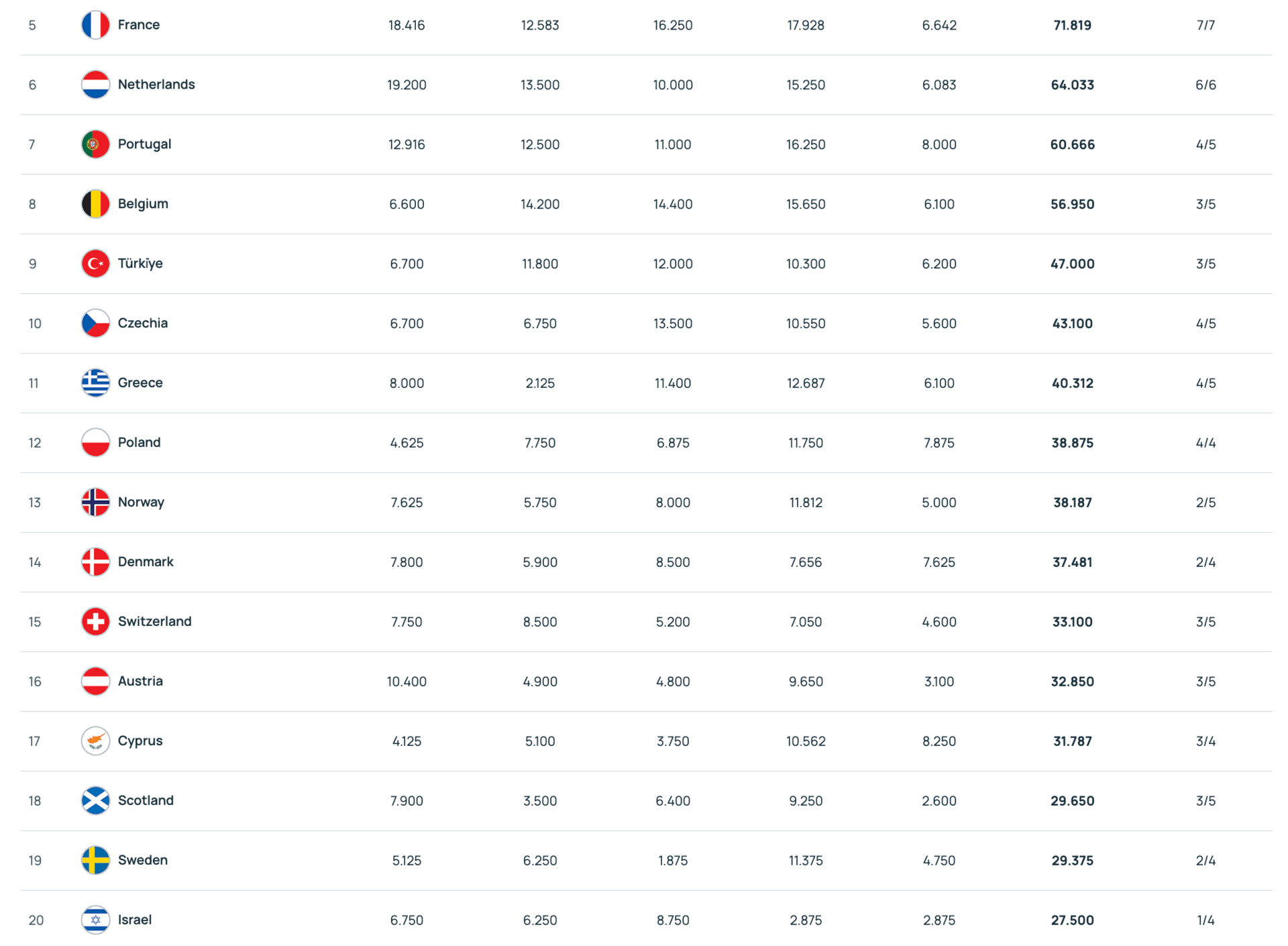Click France total points 71.819
This screenshot has width=1288, height=946.
point(1072,25)
